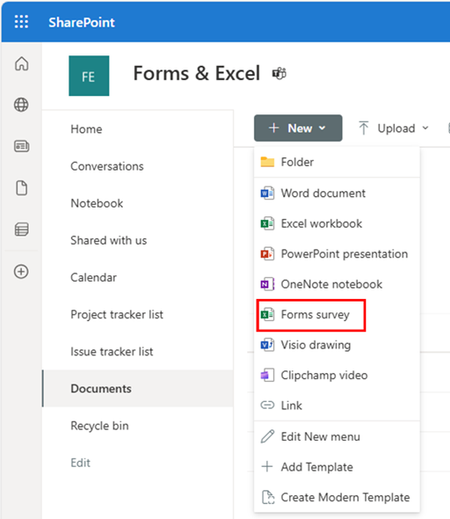The width and height of the screenshot is (450, 519).
Task: Select Clipchamp video menu entry
Action: click(x=337, y=375)
